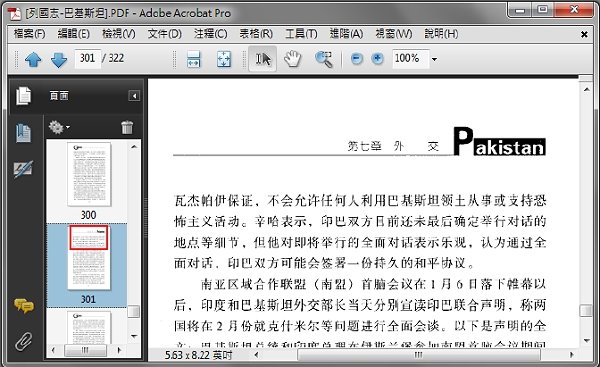
Task: Select the Marquee Zoom magnifier tool
Action: coord(324,59)
